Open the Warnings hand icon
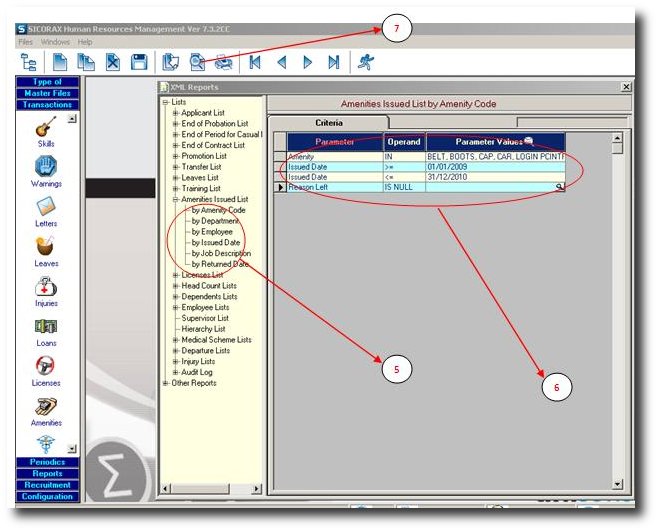 point(46,166)
